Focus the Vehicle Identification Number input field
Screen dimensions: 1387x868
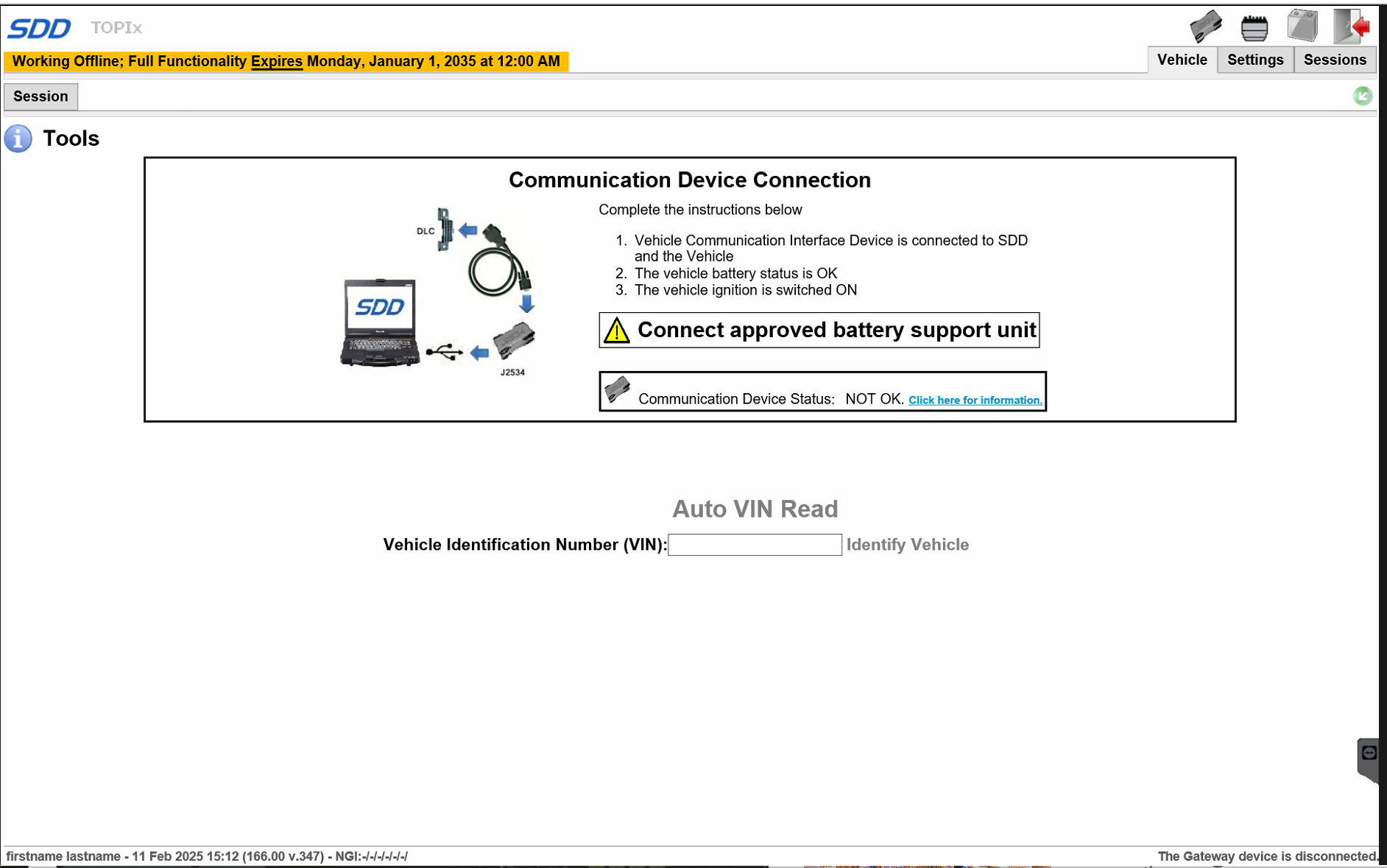coord(755,545)
